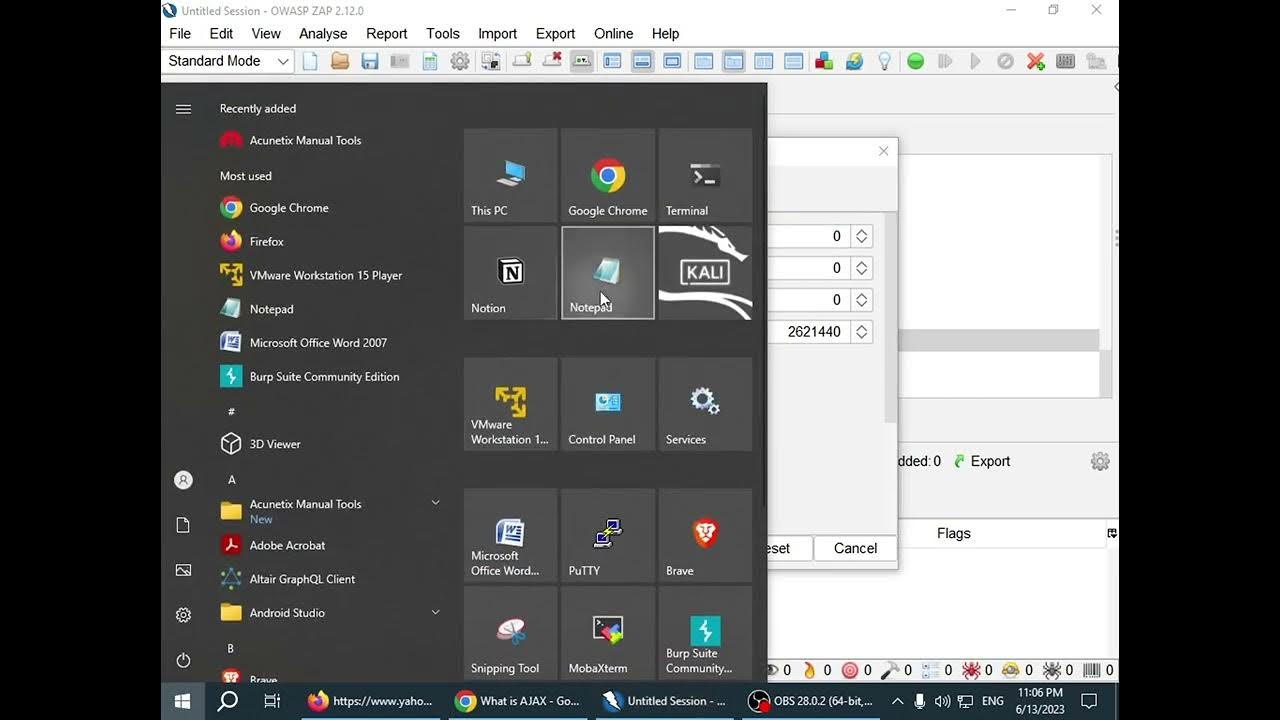Open the Control Panel tile
This screenshot has height=720, width=1280.
tap(608, 404)
